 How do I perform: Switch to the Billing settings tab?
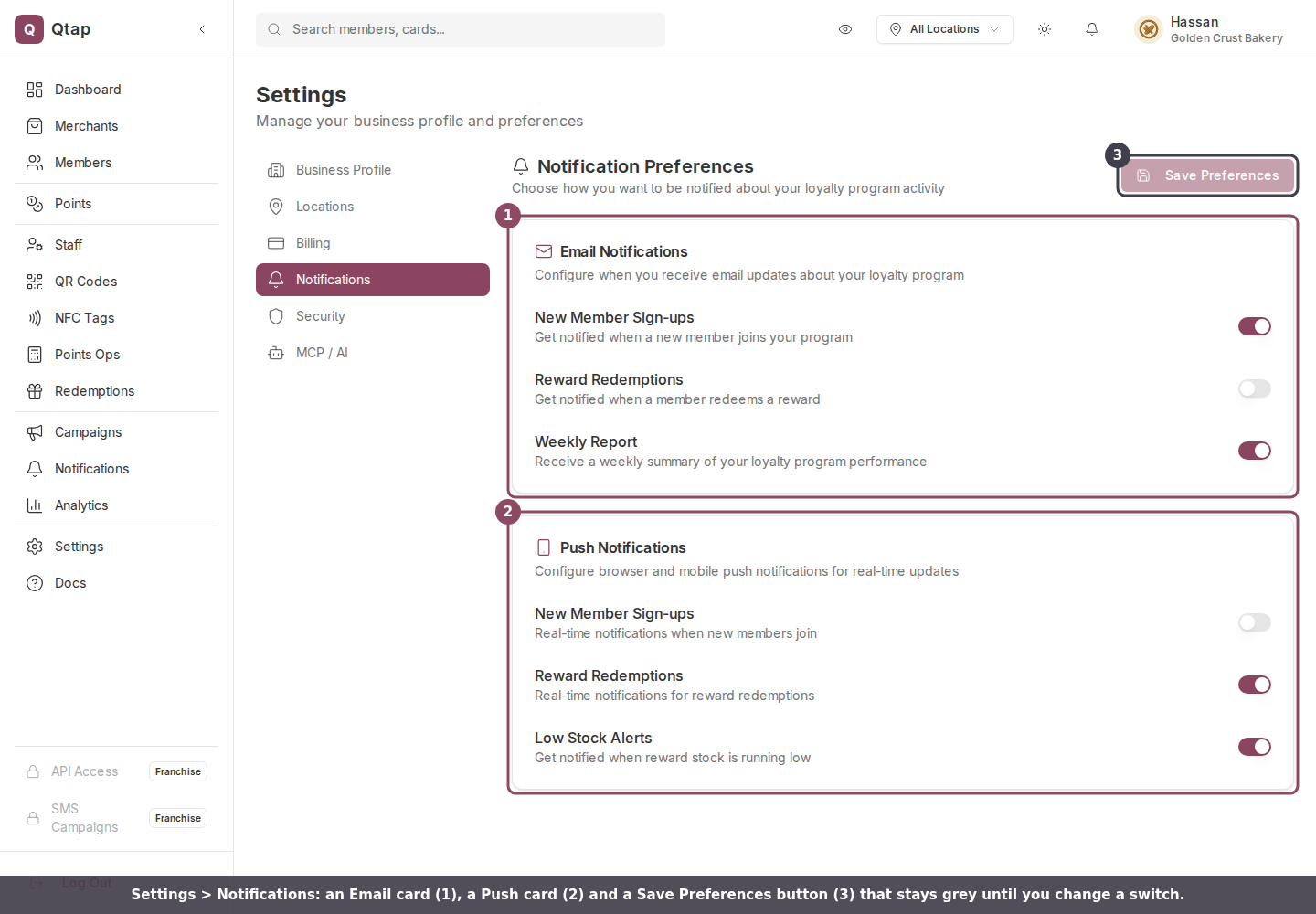pyautogui.click(x=373, y=243)
